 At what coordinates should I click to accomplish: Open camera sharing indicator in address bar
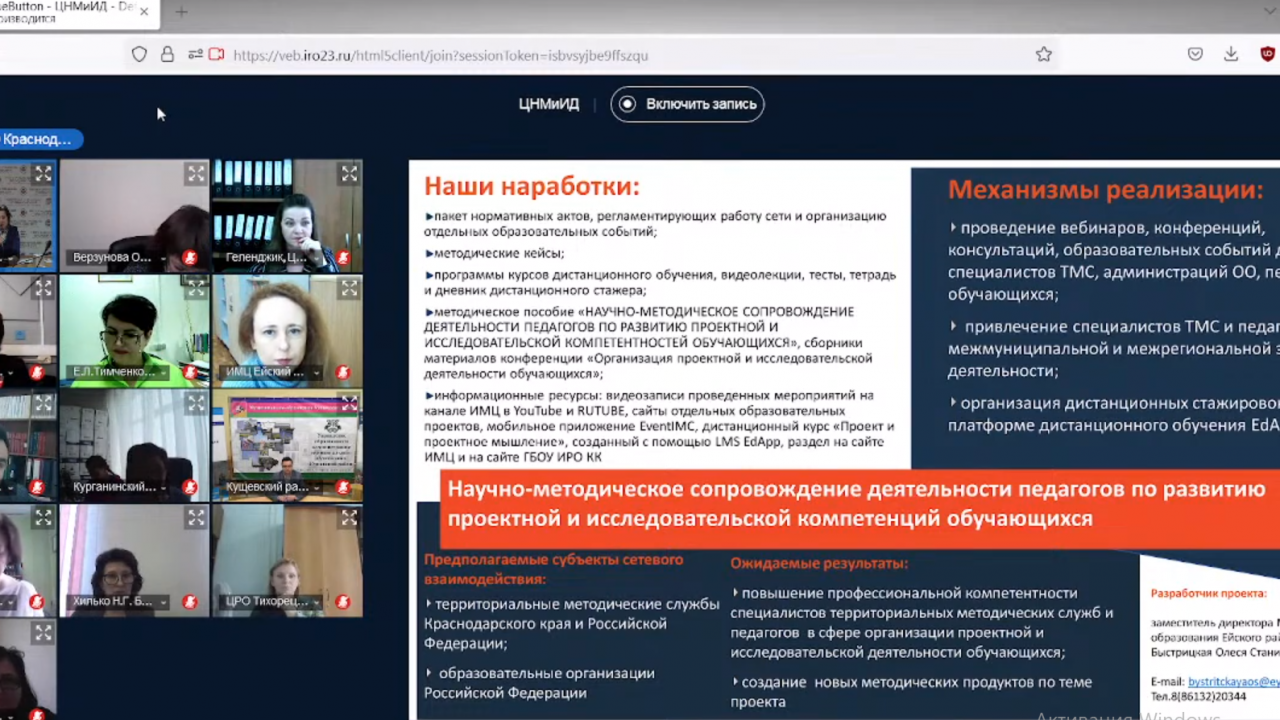pyautogui.click(x=216, y=55)
